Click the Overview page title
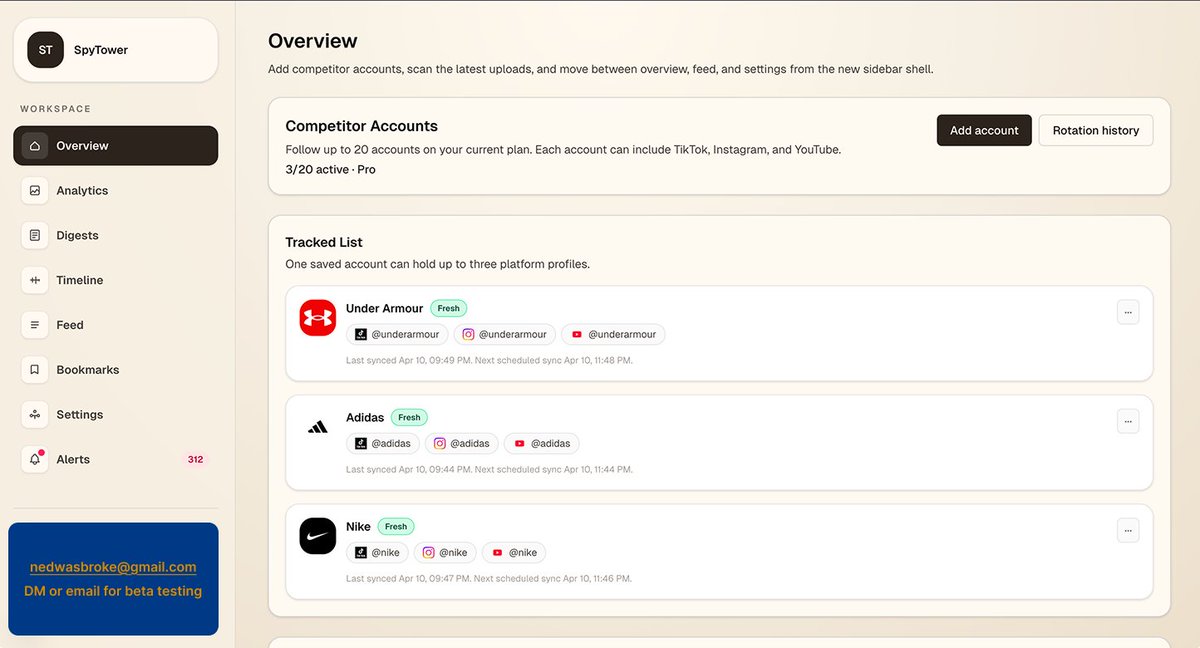The height and width of the screenshot is (648, 1200). 313,41
